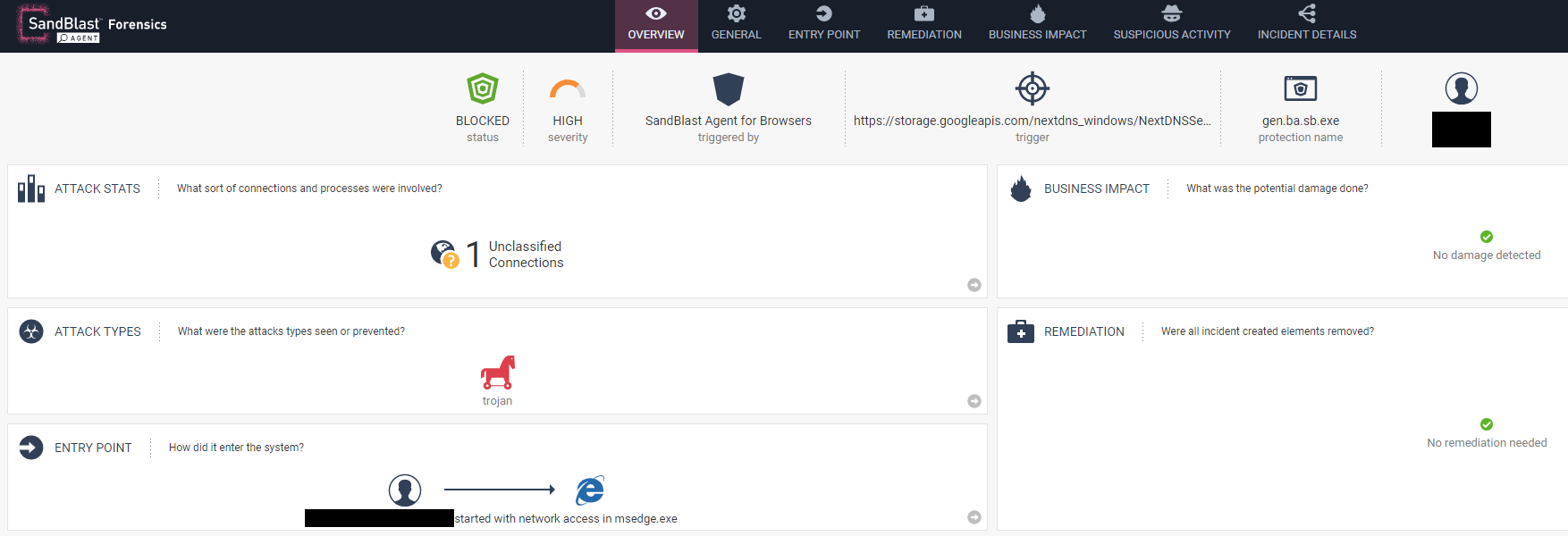The height and width of the screenshot is (536, 1568).
Task: Open the Remediation tab
Action: (x=924, y=25)
